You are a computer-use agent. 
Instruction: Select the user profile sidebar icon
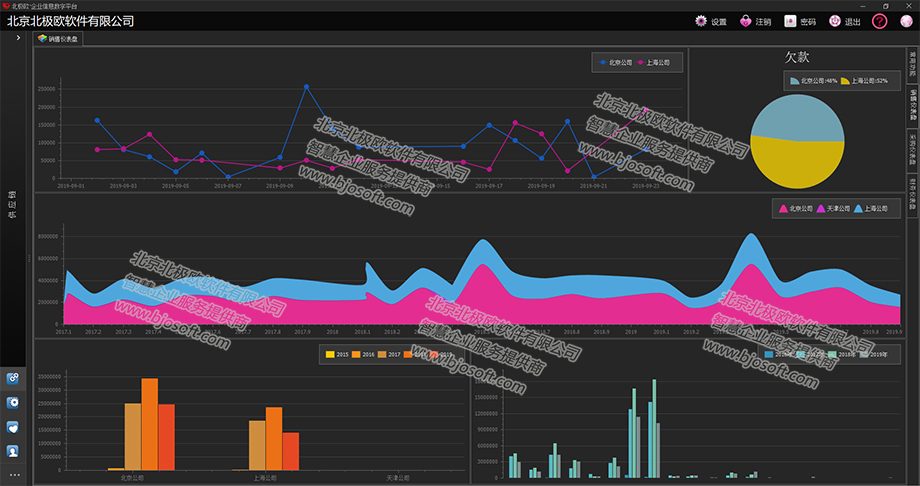click(12, 451)
